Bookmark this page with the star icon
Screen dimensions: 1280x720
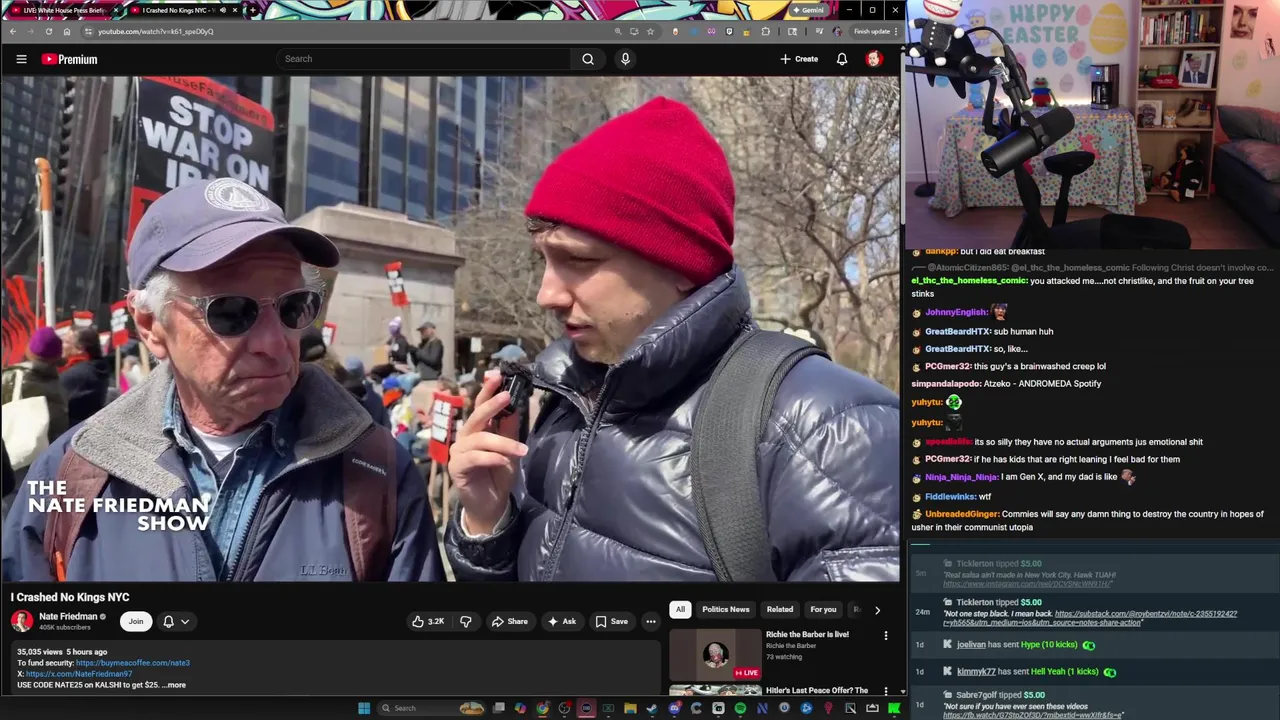pyautogui.click(x=650, y=31)
